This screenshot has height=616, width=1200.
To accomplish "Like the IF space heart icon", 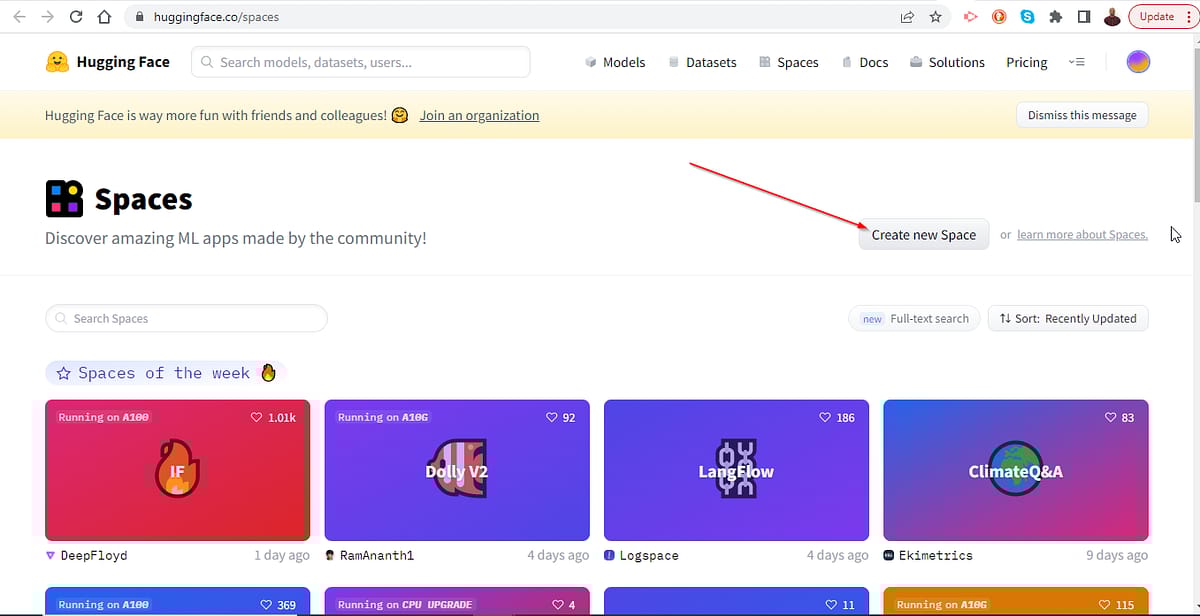I will click(257, 417).
